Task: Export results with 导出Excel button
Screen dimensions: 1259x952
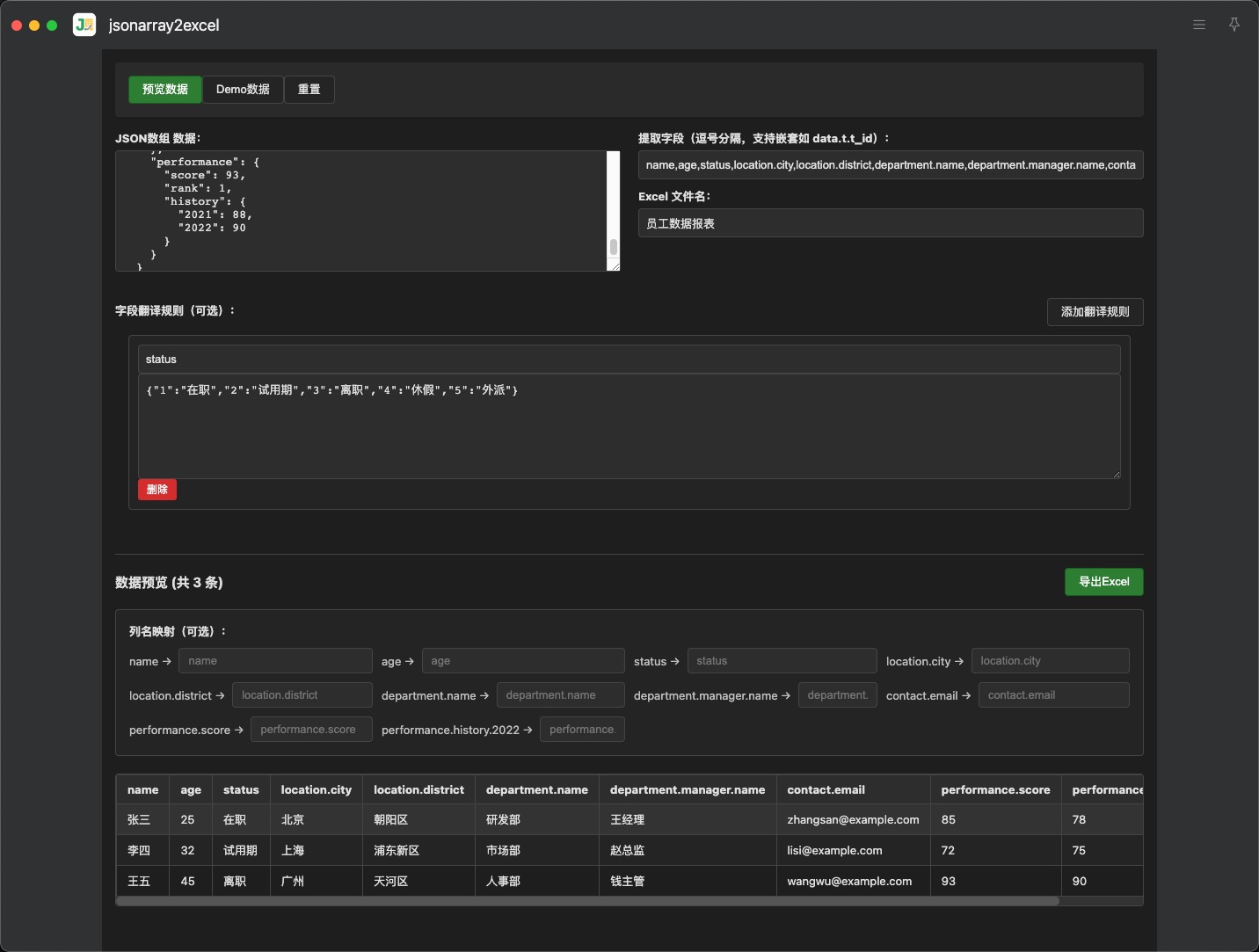Action: point(1103,581)
